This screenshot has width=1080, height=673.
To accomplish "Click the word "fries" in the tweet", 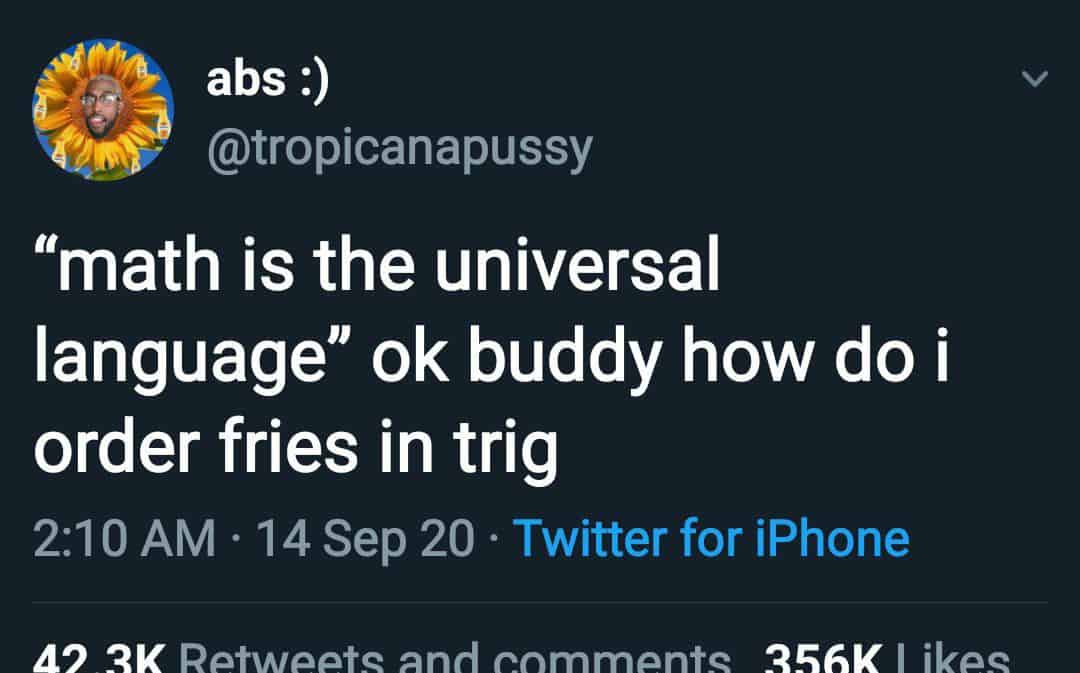I will click(x=284, y=447).
